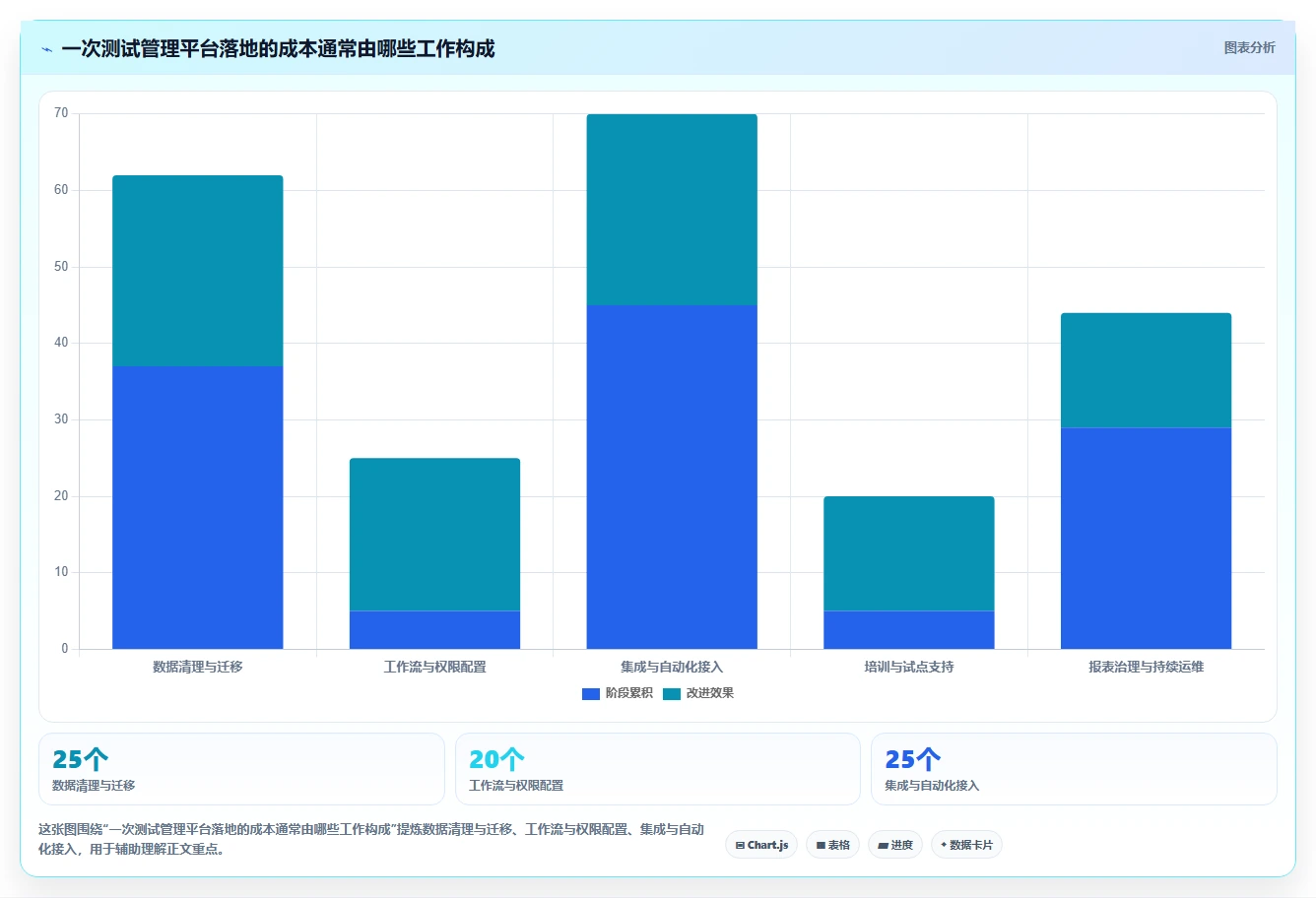Select the 表格 tag chip
The width and height of the screenshot is (1316, 898).
pyautogui.click(x=832, y=845)
